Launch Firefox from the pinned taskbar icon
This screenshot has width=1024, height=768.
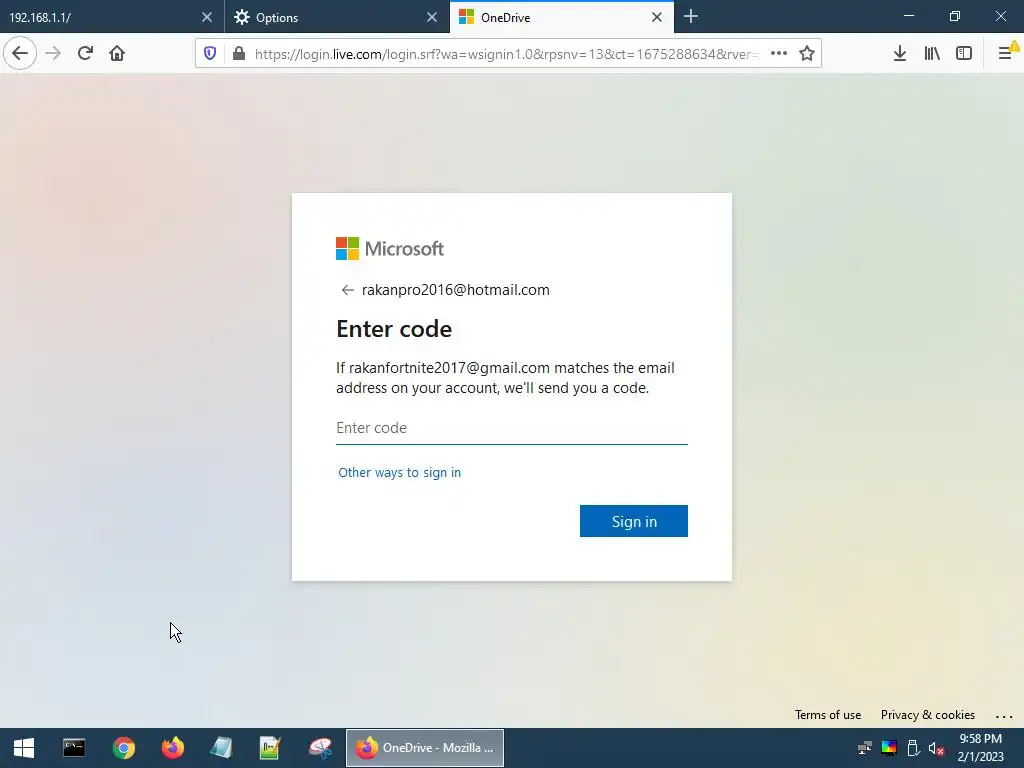(x=173, y=748)
